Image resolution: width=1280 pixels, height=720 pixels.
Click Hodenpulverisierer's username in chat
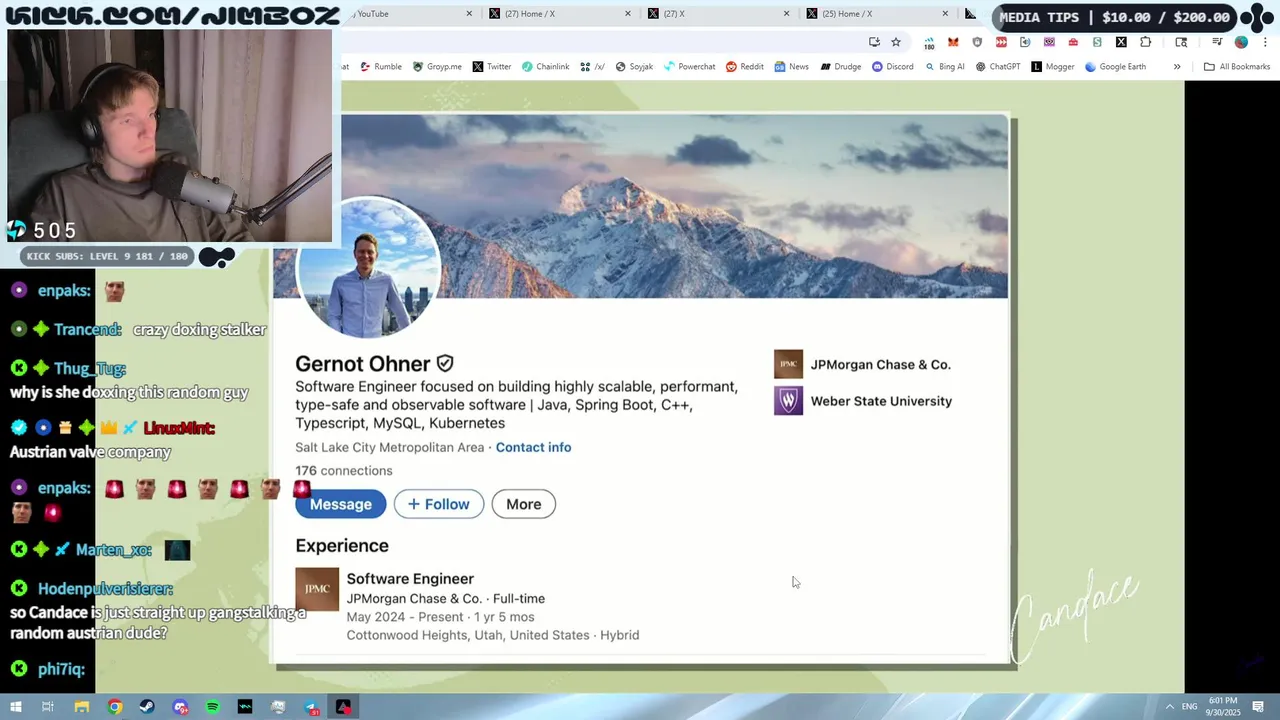pos(105,589)
